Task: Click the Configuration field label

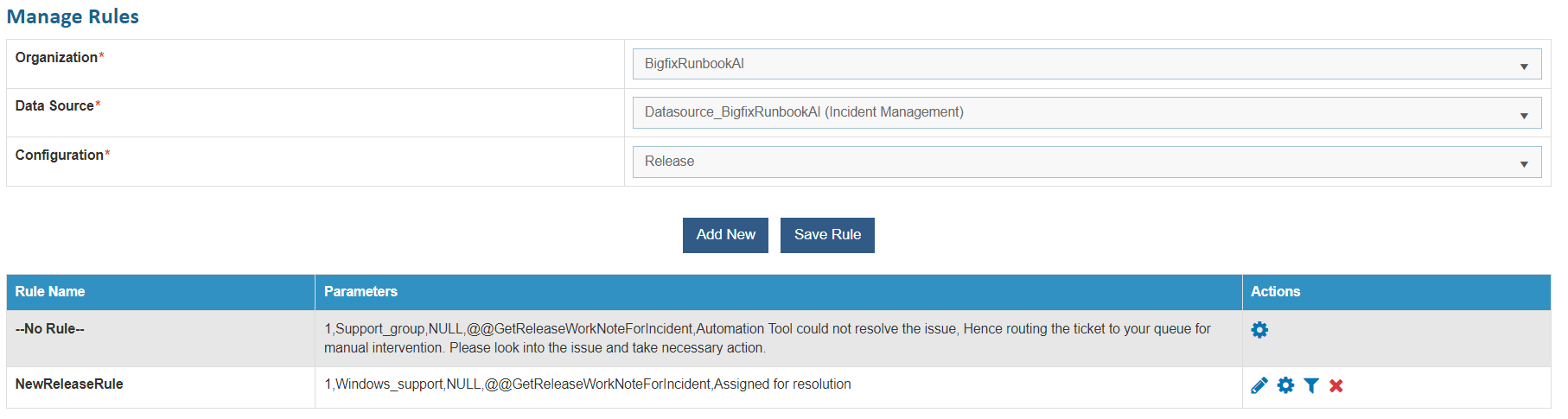Action: [x=59, y=156]
